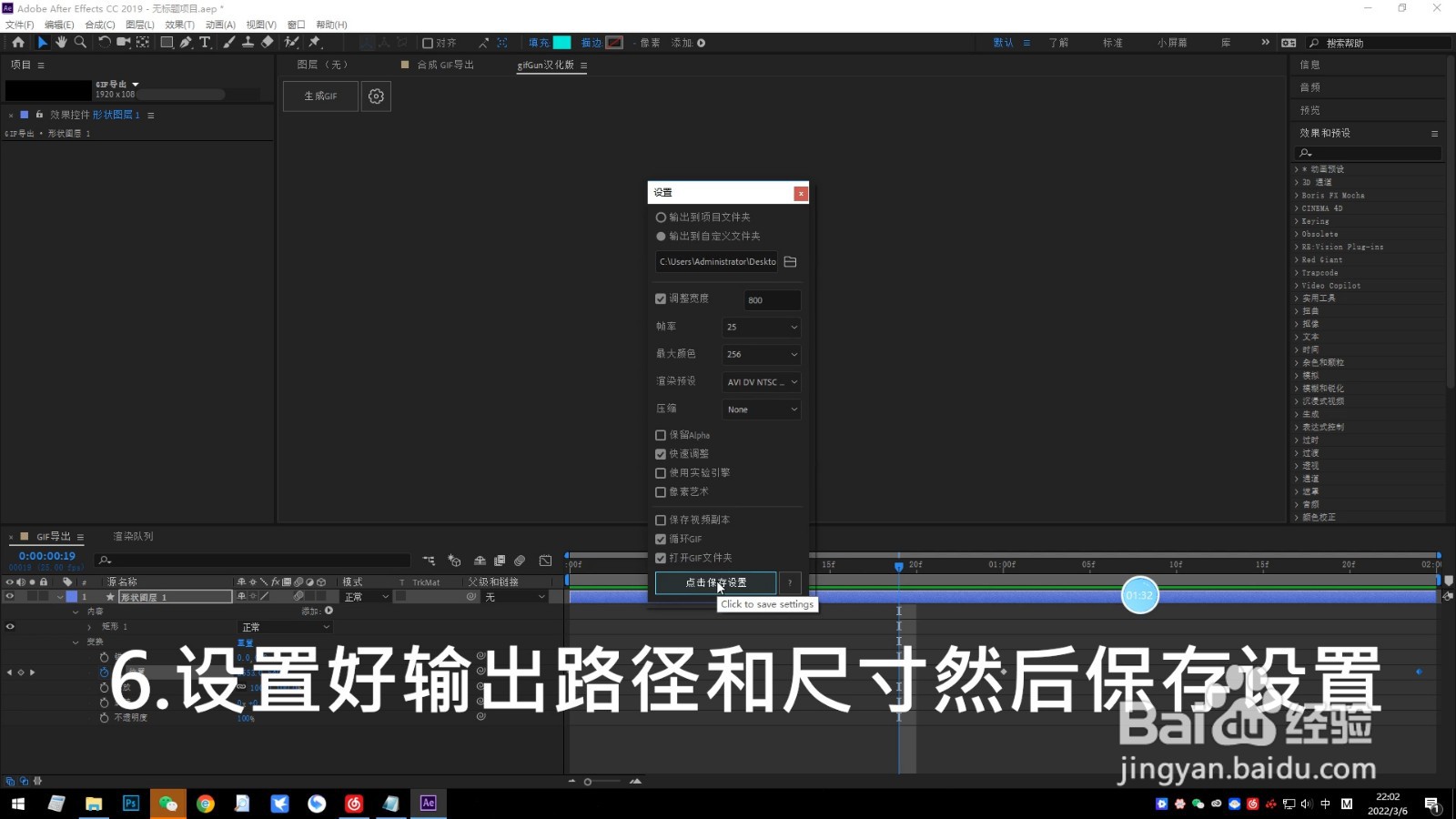Enable the 保留Alpha checkbox
This screenshot has width=1456, height=819.
pos(661,435)
